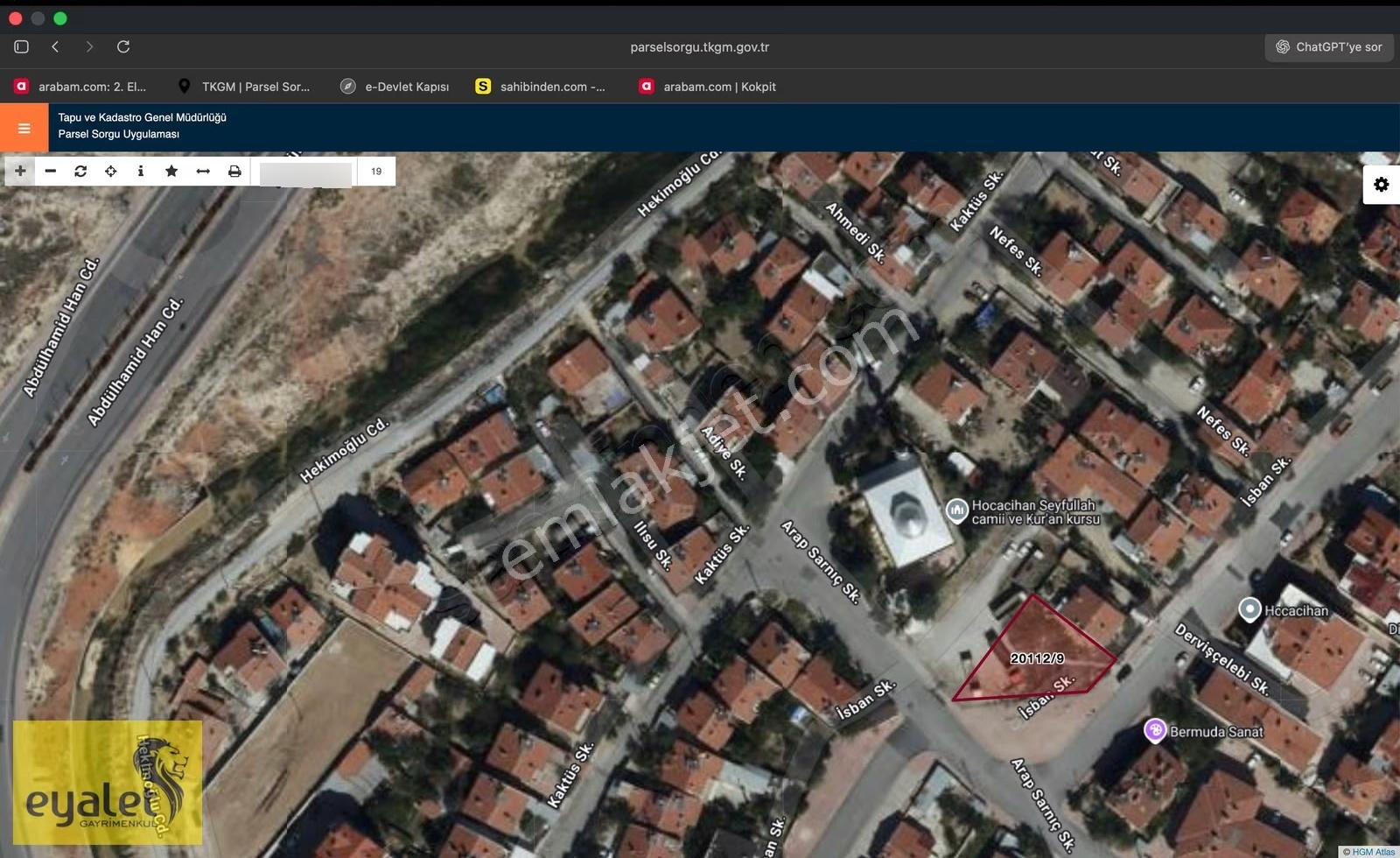Close the Safari window
Viewport: 1400px width, 858px height.
(15, 18)
